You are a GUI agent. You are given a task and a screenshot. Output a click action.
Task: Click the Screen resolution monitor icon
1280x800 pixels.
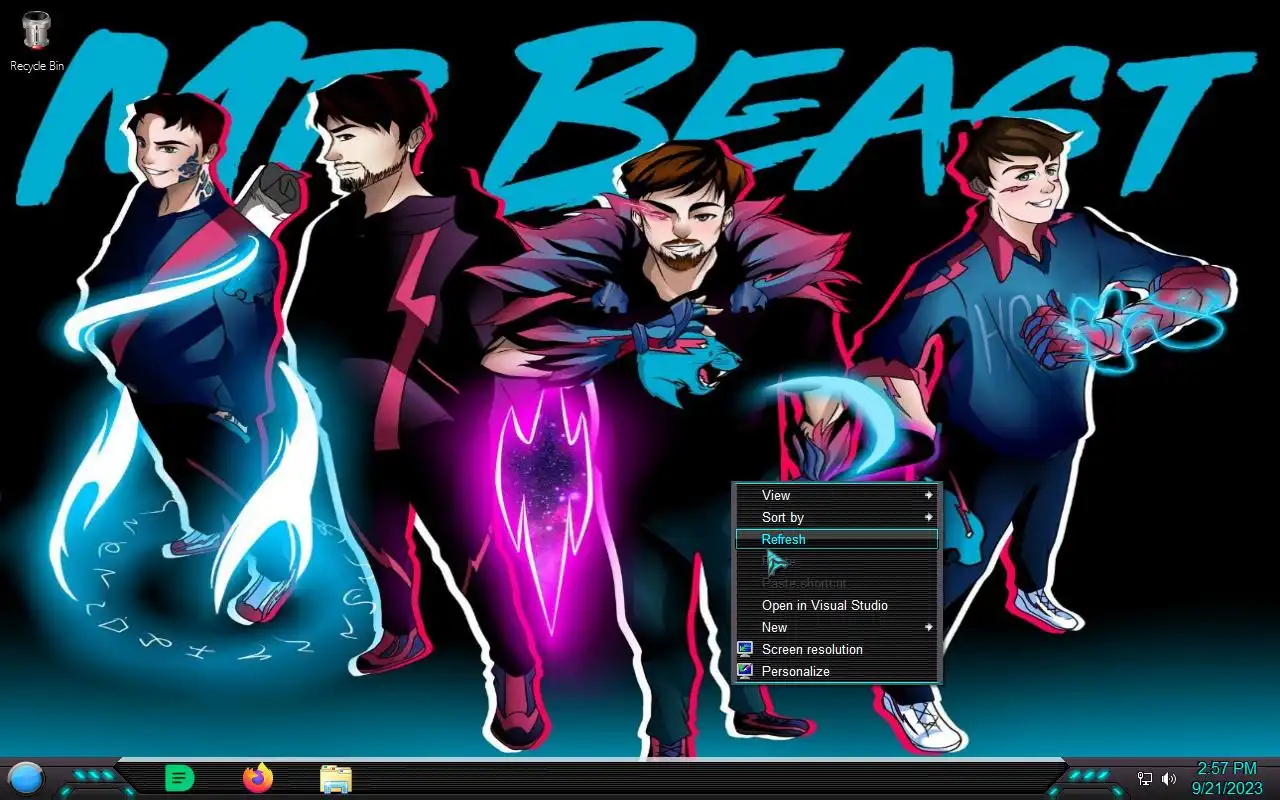point(745,649)
